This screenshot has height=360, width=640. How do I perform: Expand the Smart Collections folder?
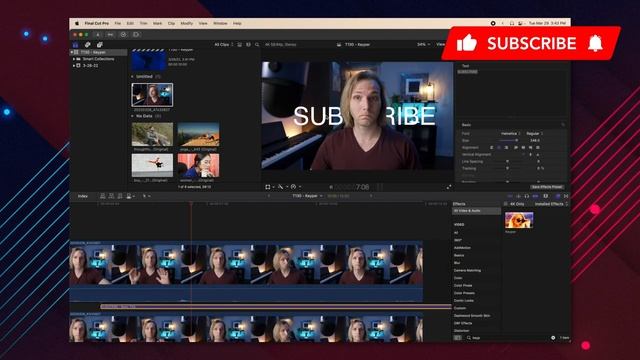point(74,59)
